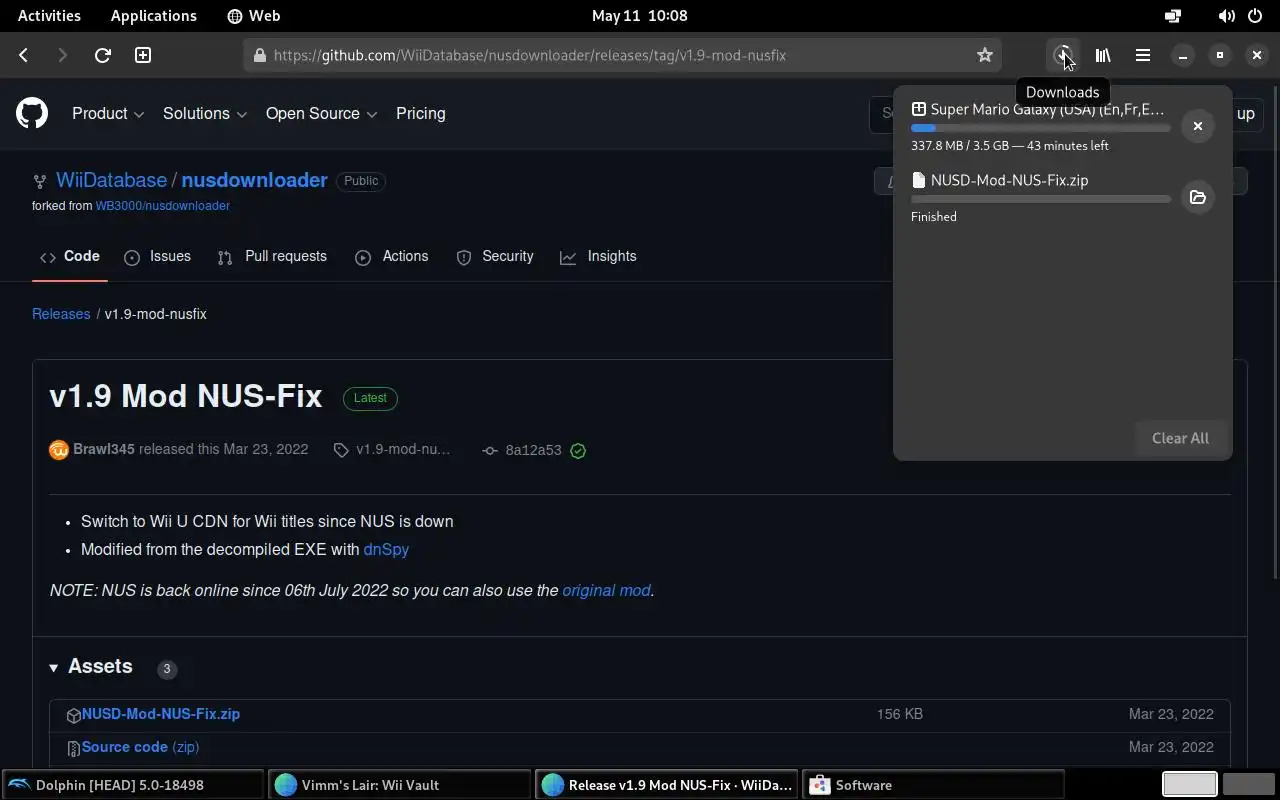
Task: Open the Solutions dropdown menu
Action: click(x=205, y=114)
